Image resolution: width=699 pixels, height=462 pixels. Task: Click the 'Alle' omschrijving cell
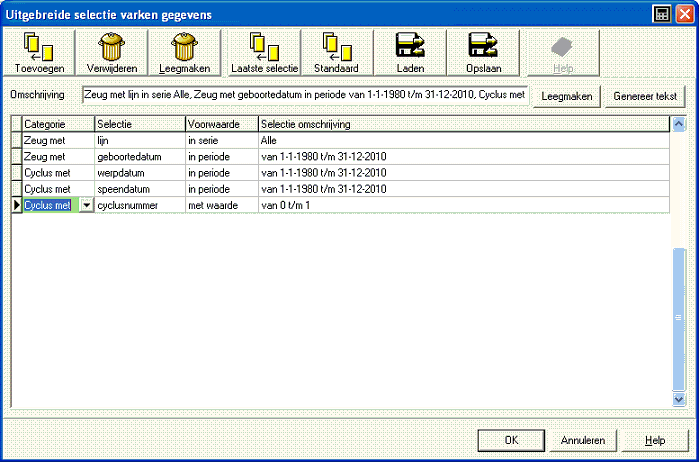pyautogui.click(x=464, y=140)
